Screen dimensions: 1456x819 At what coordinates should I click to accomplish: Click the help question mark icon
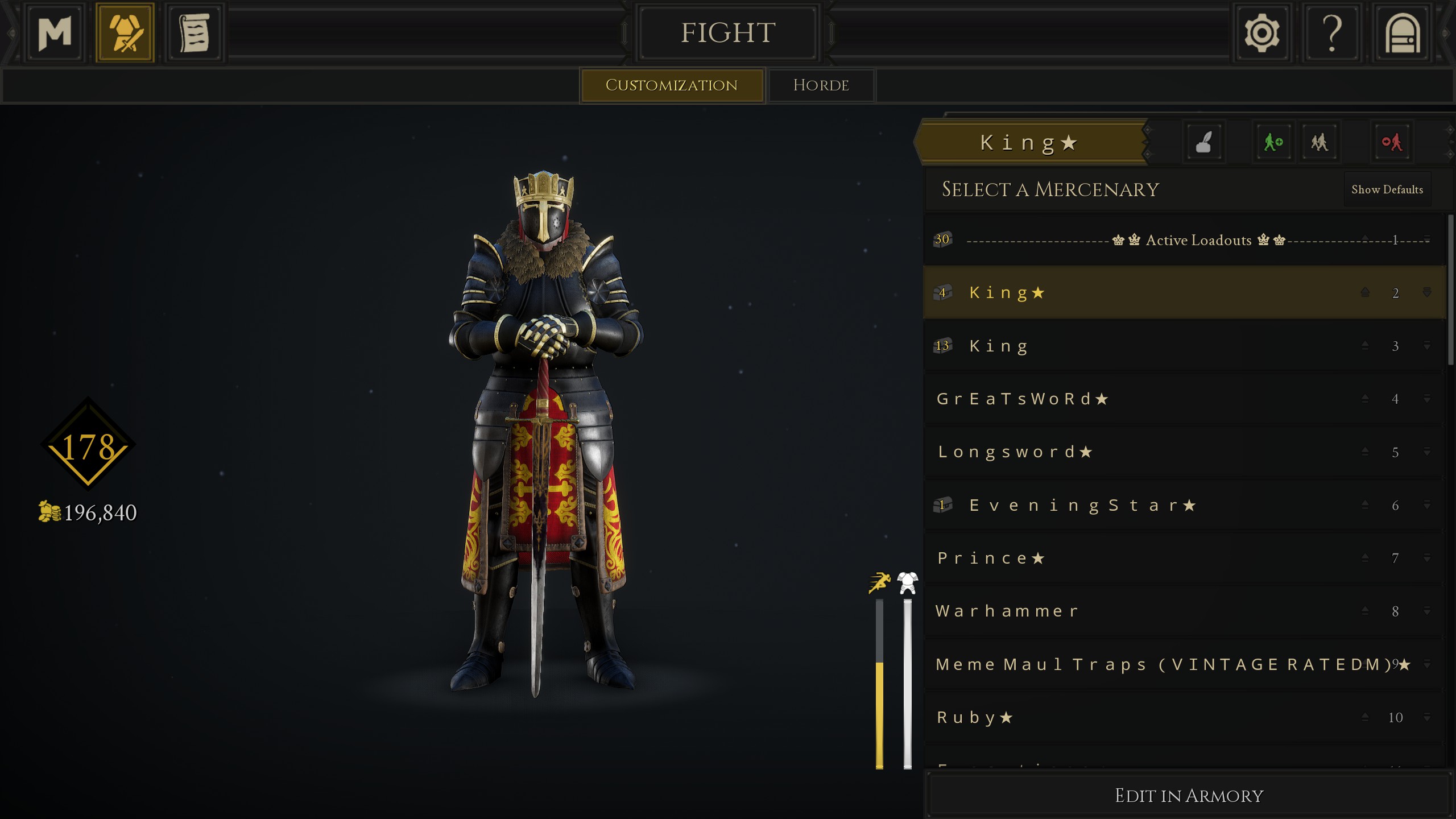(x=1332, y=32)
